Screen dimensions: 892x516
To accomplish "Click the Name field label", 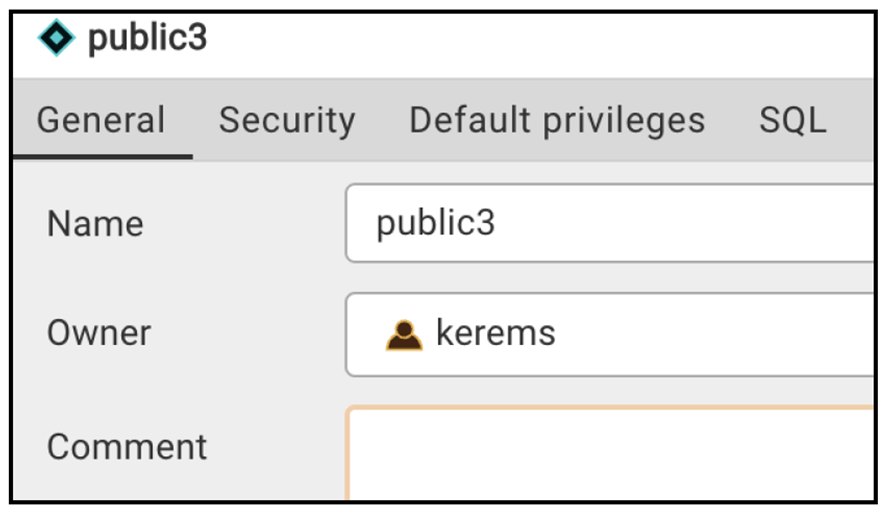I will pyautogui.click(x=95, y=224).
